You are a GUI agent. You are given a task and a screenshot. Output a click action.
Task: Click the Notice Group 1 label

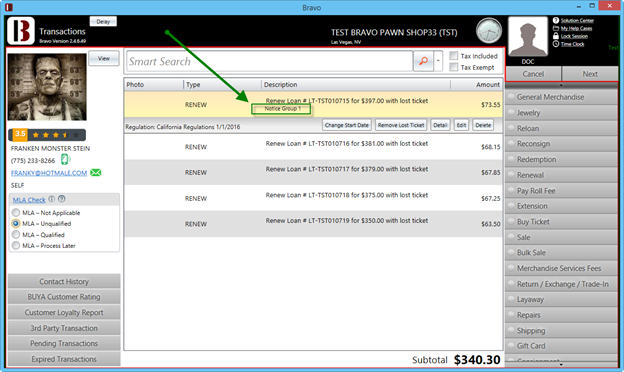283,108
